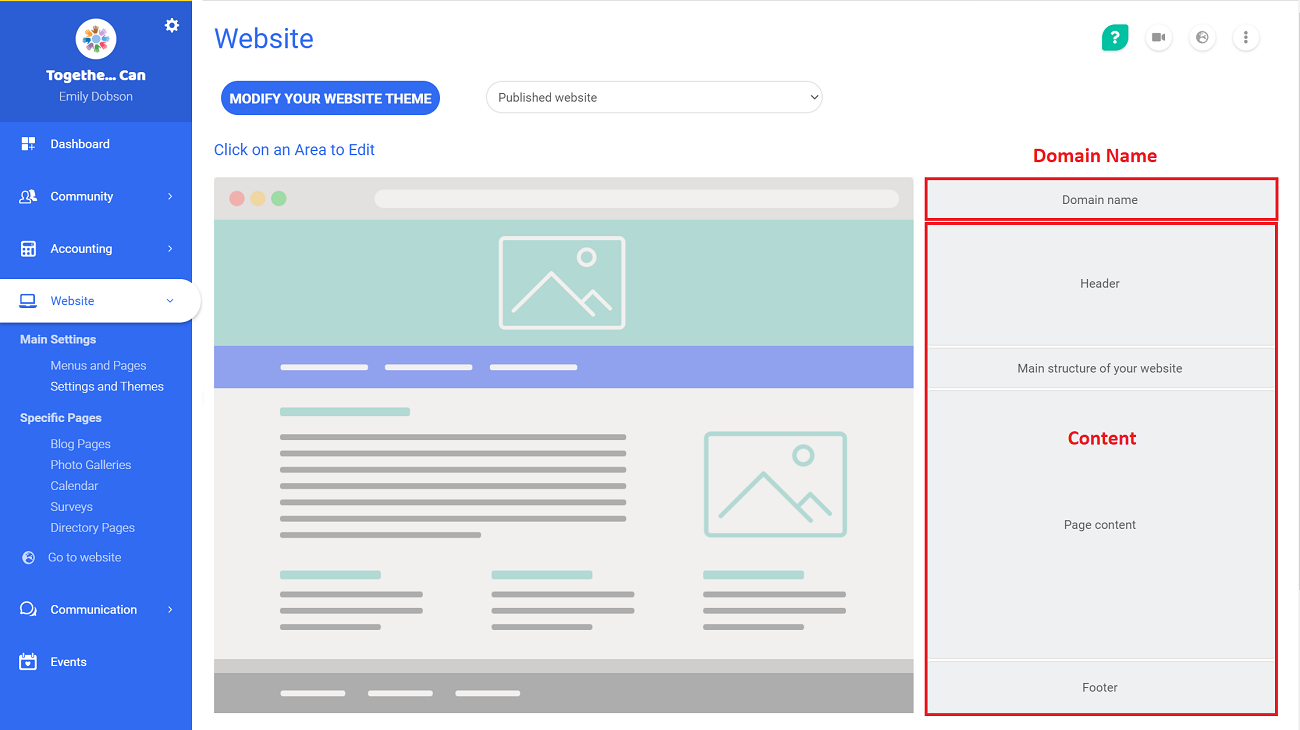
Task: Select Settings and Themes
Action: click(107, 386)
